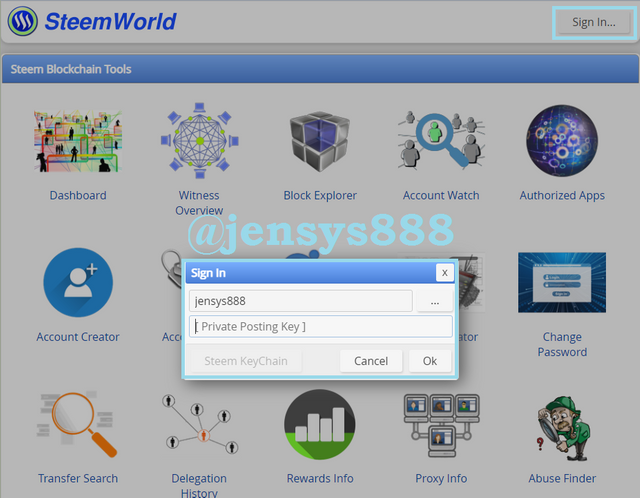The image size is (640, 498).
Task: Open the Block Explorer cube icon
Action: (320, 141)
